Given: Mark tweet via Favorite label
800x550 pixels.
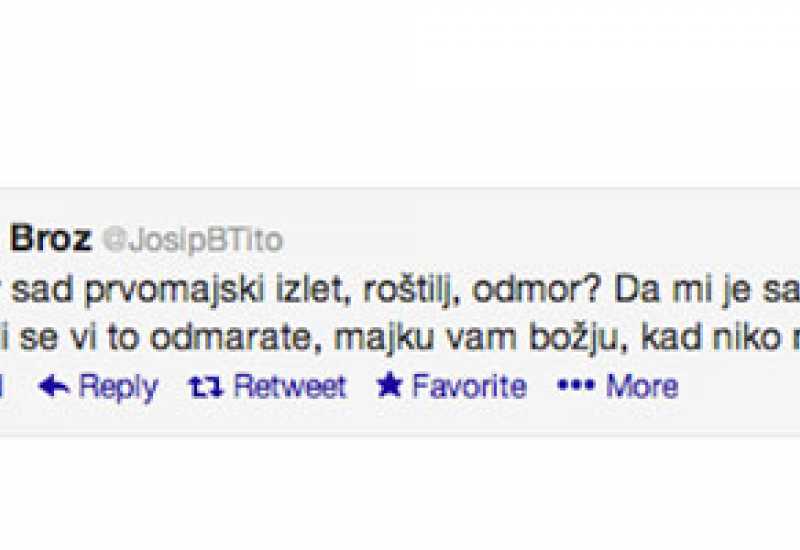Looking at the screenshot, I should pos(469,386).
